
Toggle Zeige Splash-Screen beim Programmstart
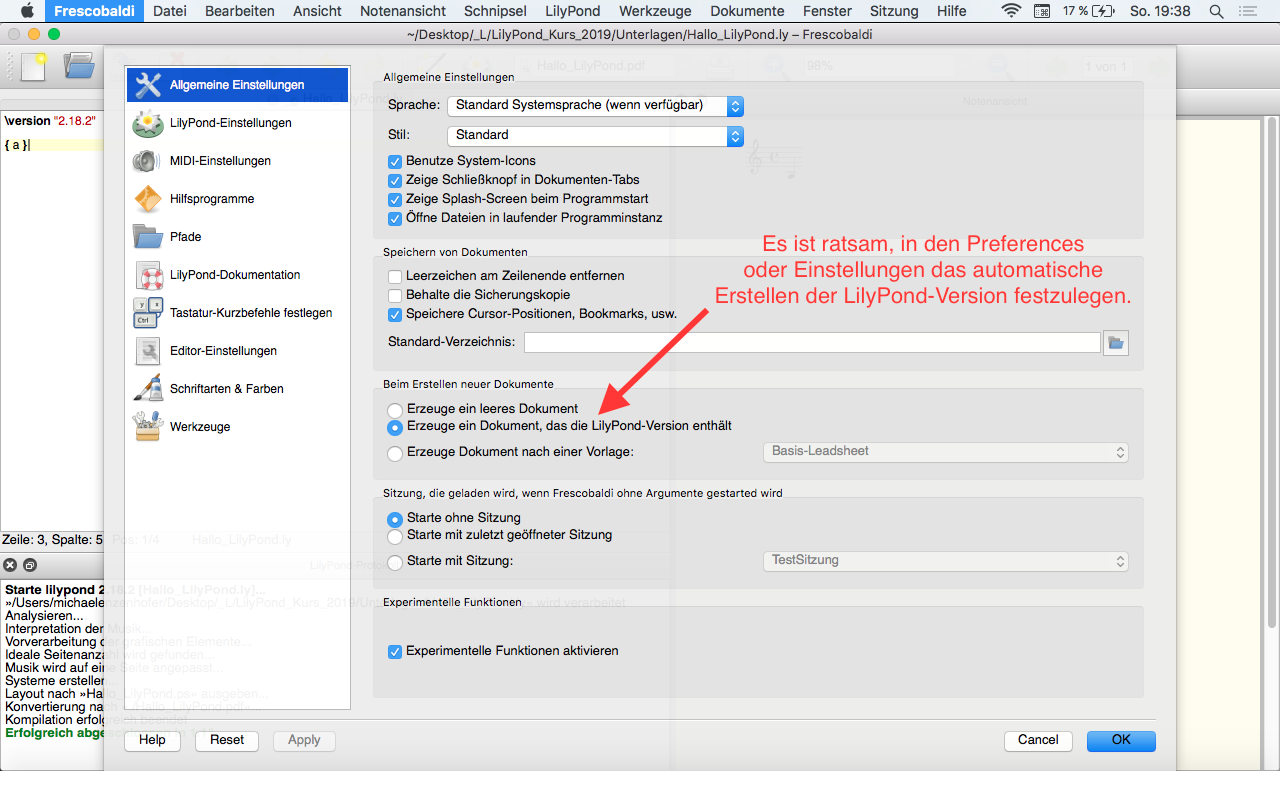395,199
